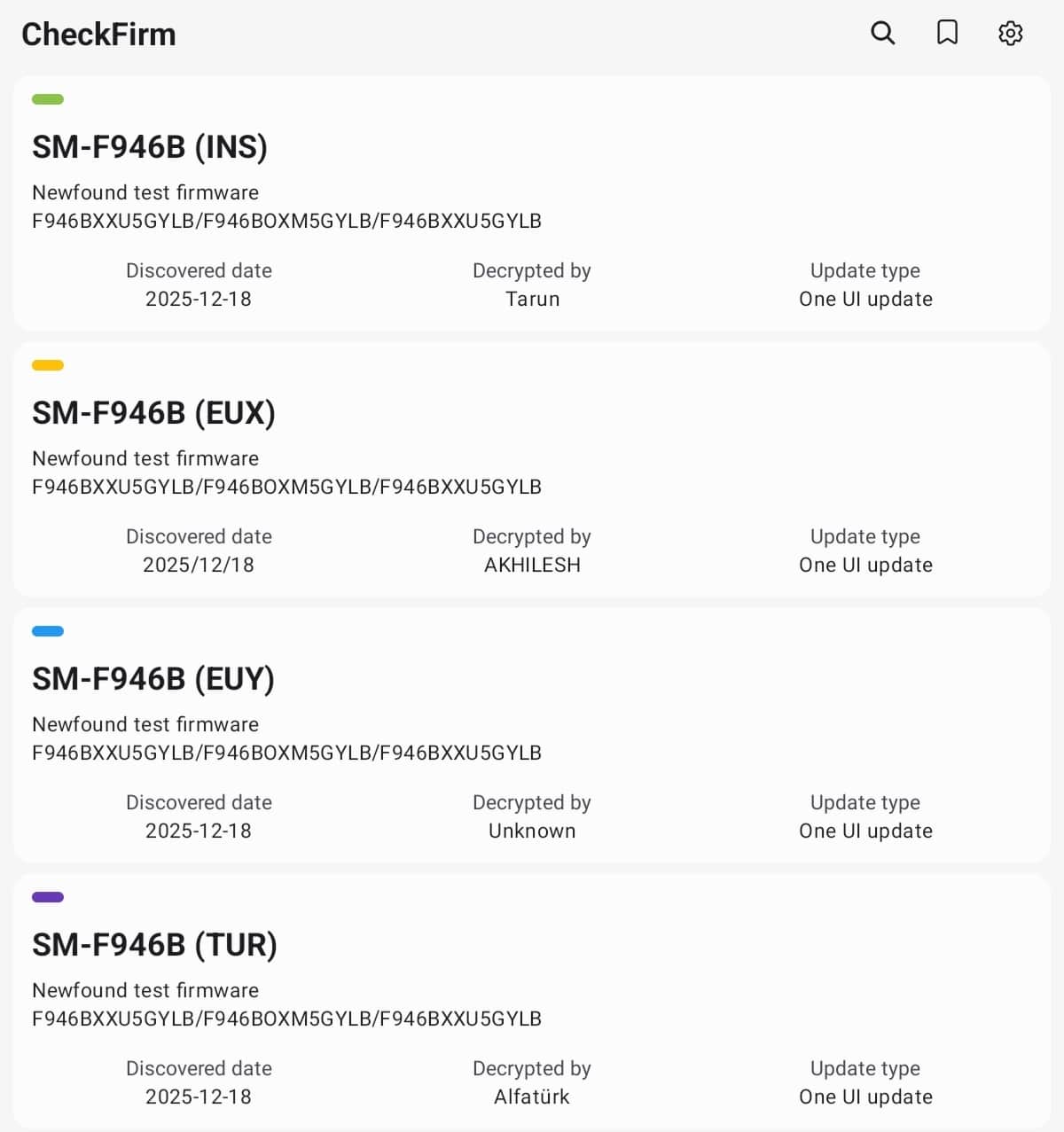Open settings gear icon
The height and width of the screenshot is (1132, 1064).
[x=1011, y=34]
